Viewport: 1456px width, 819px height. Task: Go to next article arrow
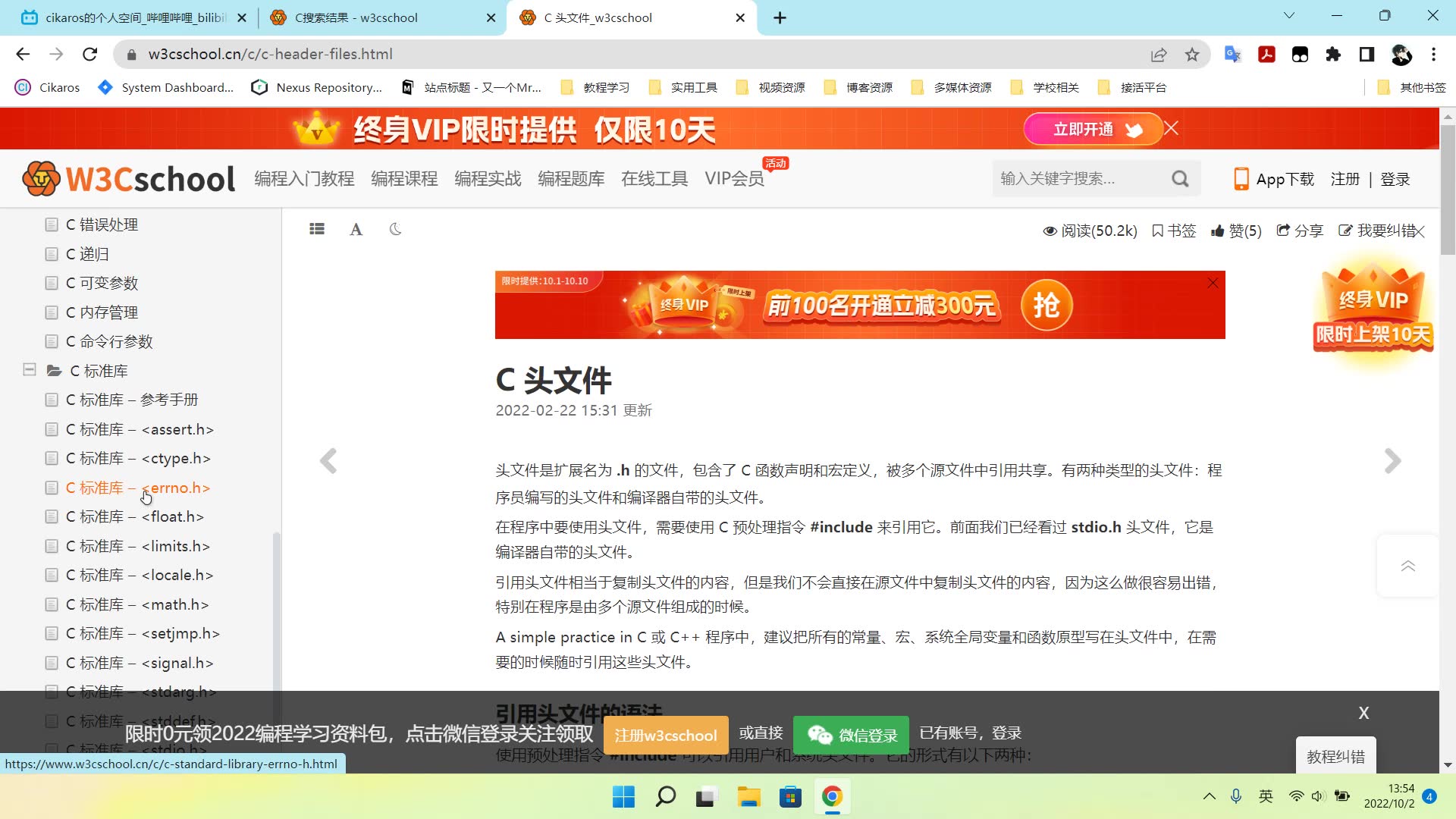coord(1392,461)
